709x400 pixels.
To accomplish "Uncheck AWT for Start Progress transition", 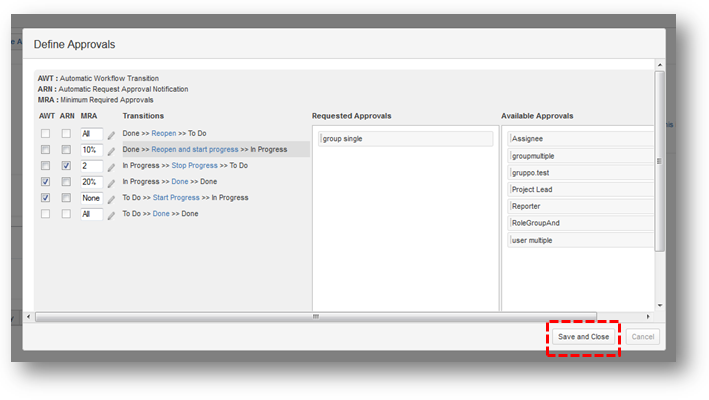I will coord(46,198).
